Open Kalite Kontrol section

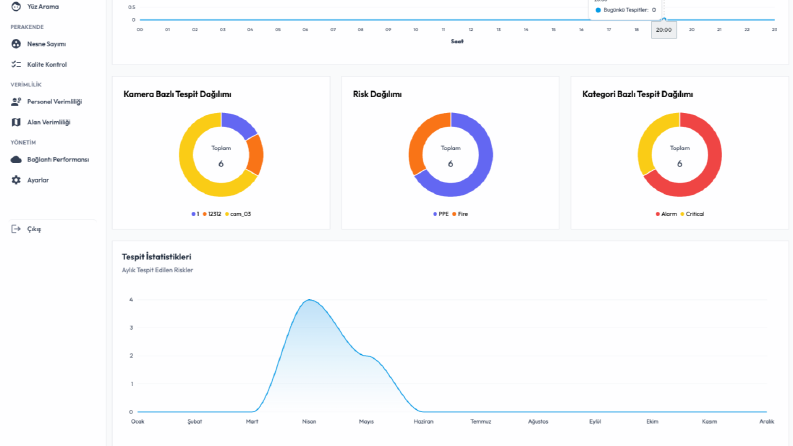(47, 64)
